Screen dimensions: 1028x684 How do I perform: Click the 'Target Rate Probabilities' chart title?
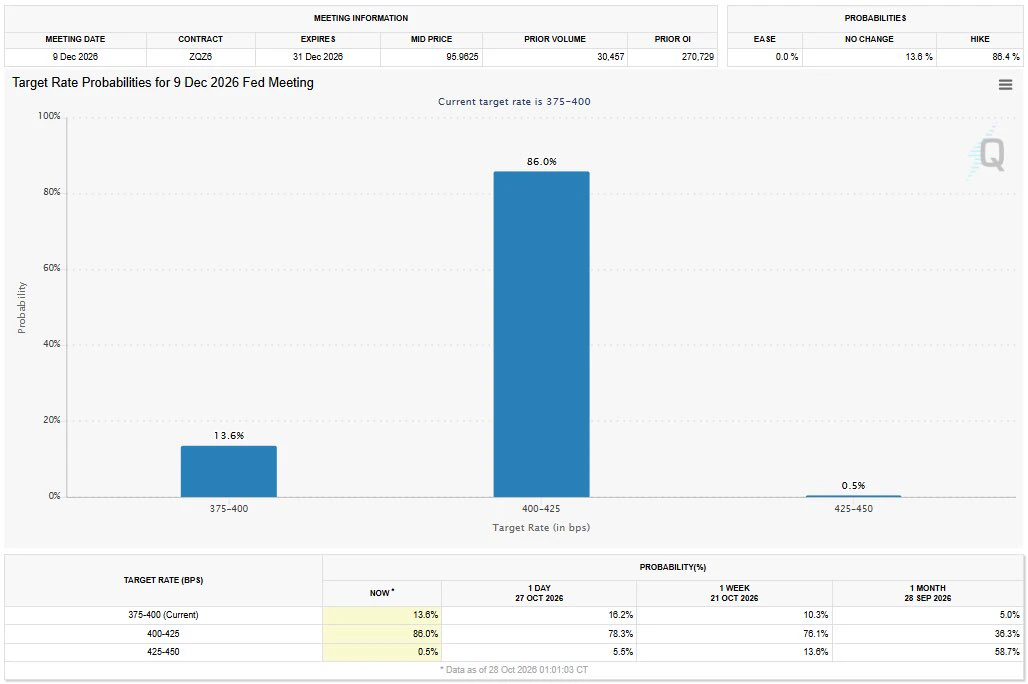coord(163,83)
